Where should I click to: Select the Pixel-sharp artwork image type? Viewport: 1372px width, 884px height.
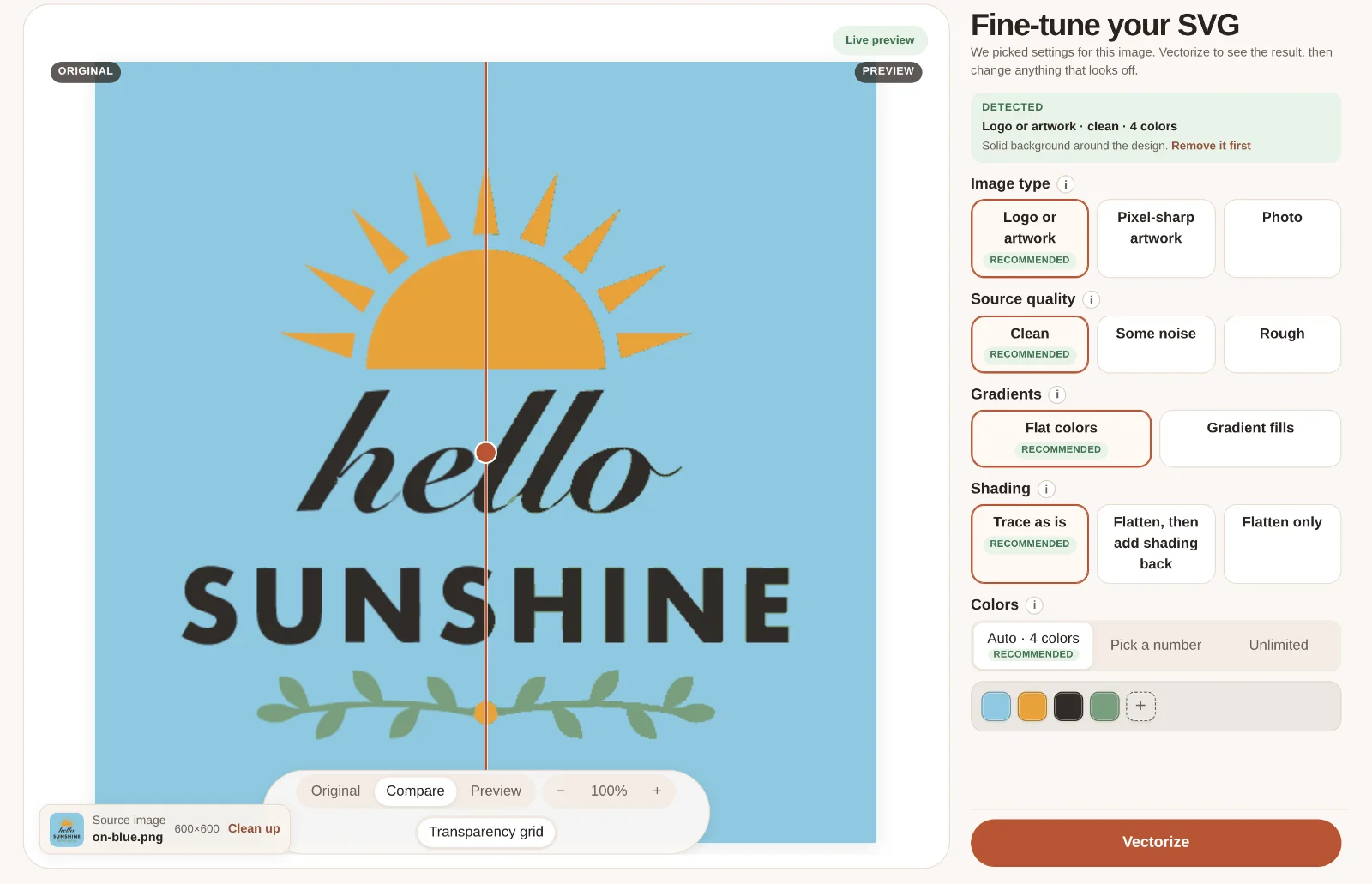1156,238
